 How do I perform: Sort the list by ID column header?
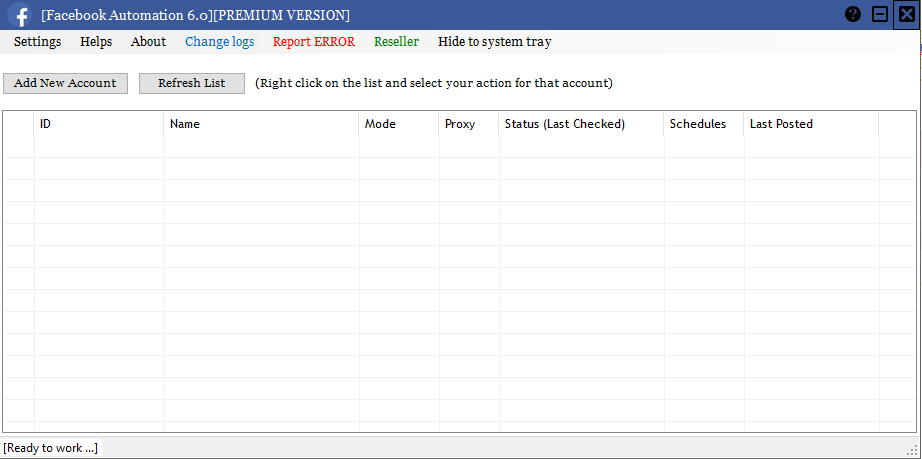[x=99, y=124]
